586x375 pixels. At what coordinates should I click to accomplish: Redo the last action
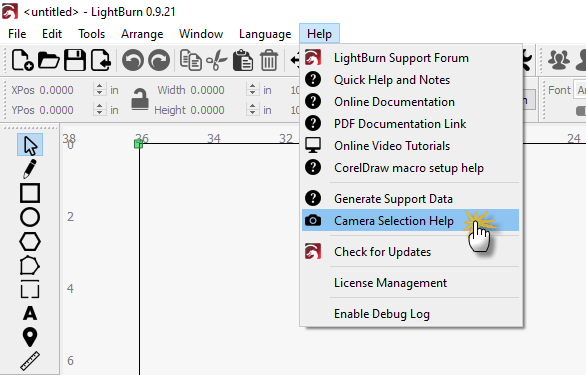pos(159,60)
